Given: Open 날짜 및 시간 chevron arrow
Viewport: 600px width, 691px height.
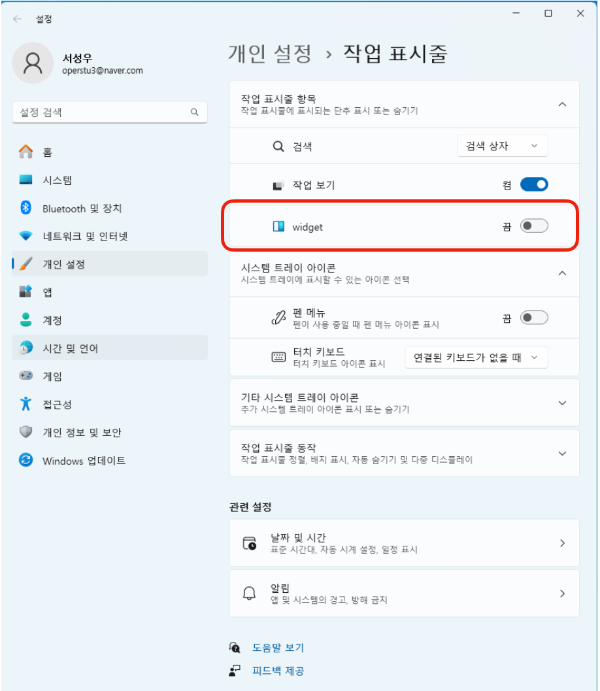Looking at the screenshot, I should point(562,543).
